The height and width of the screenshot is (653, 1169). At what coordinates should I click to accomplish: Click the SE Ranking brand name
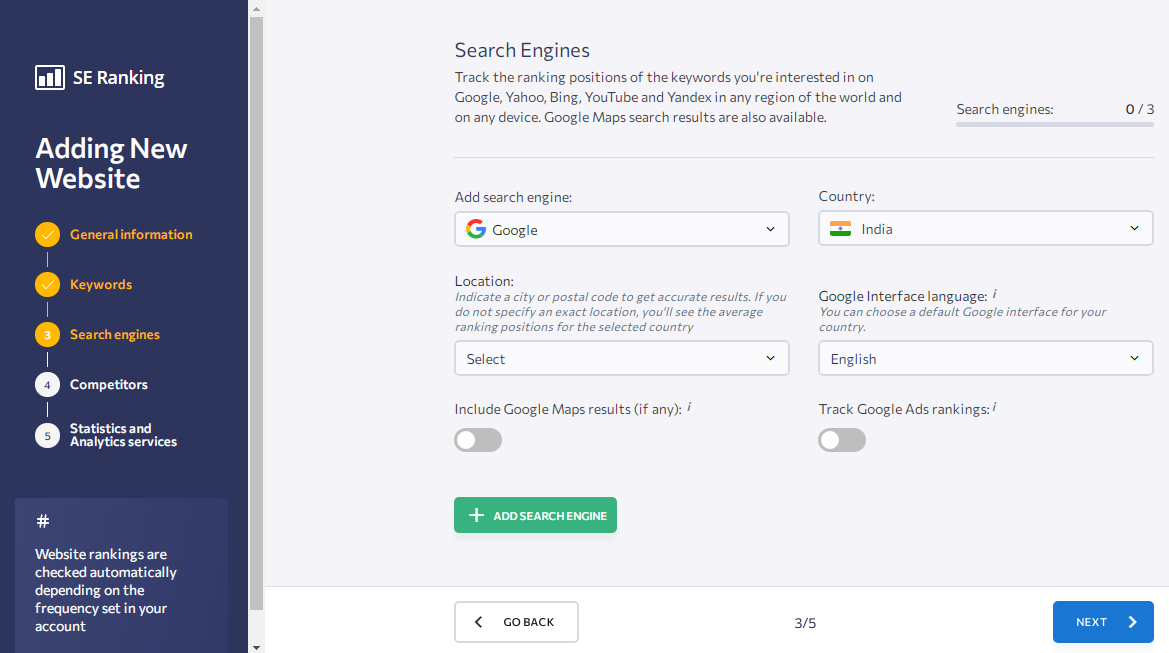click(119, 78)
